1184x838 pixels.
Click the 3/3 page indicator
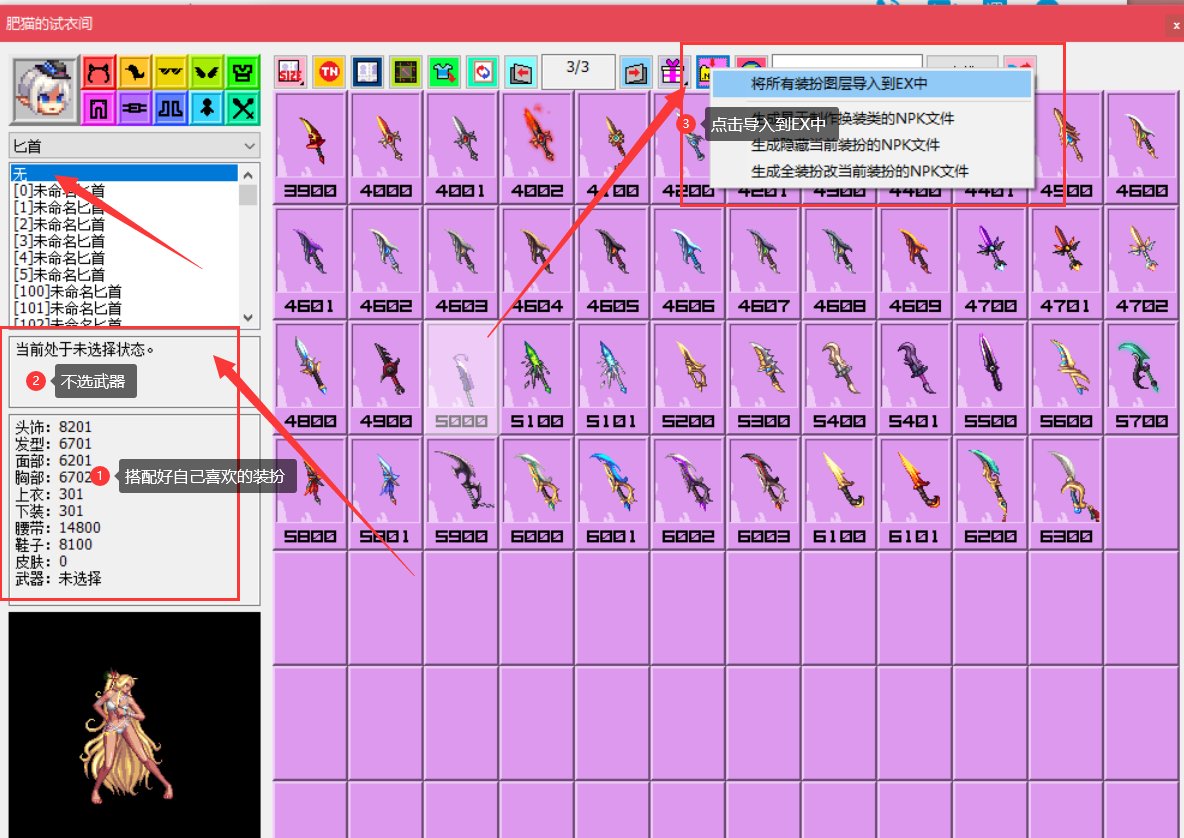[578, 72]
